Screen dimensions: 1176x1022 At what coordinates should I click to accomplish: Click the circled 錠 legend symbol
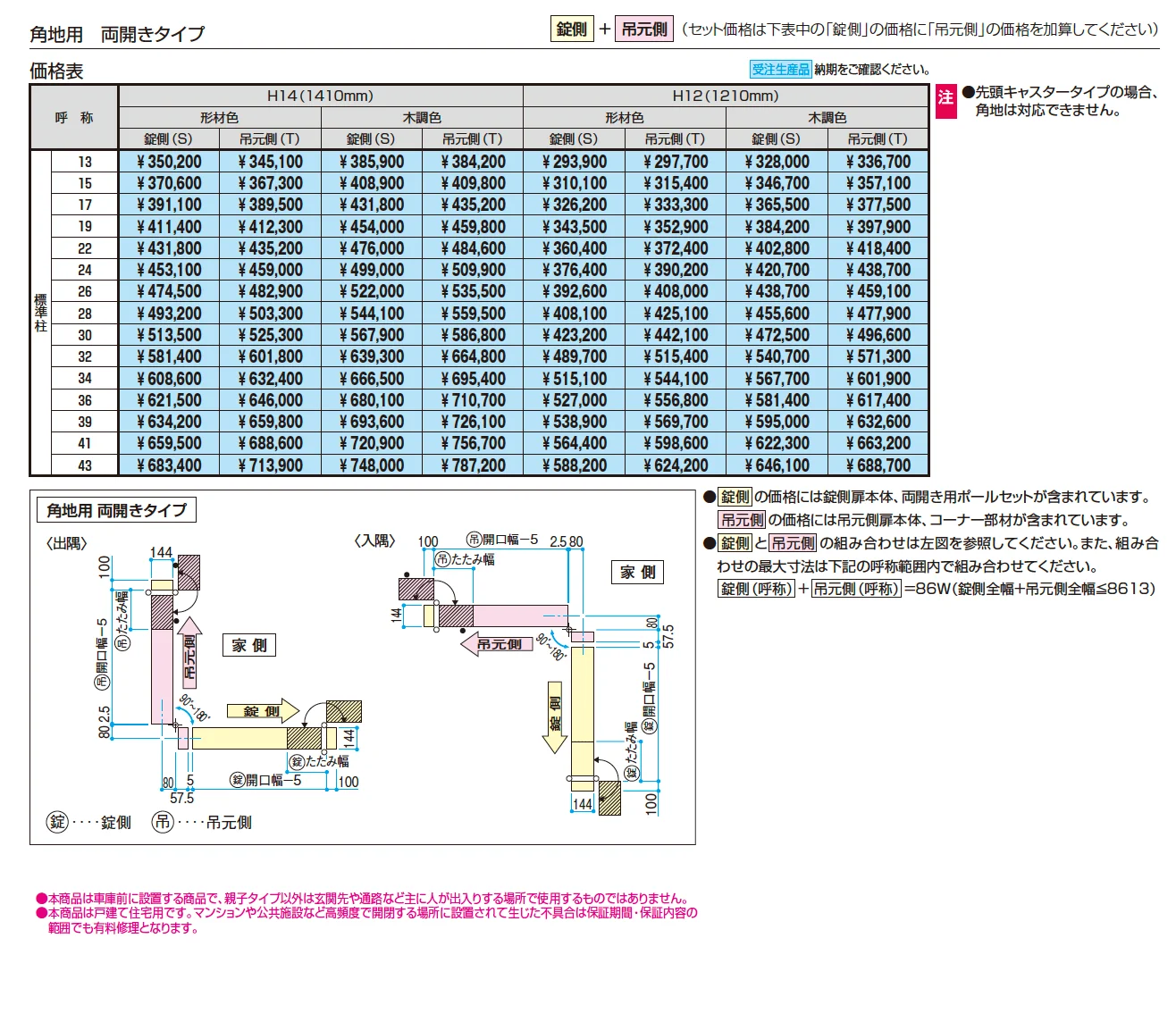click(57, 822)
